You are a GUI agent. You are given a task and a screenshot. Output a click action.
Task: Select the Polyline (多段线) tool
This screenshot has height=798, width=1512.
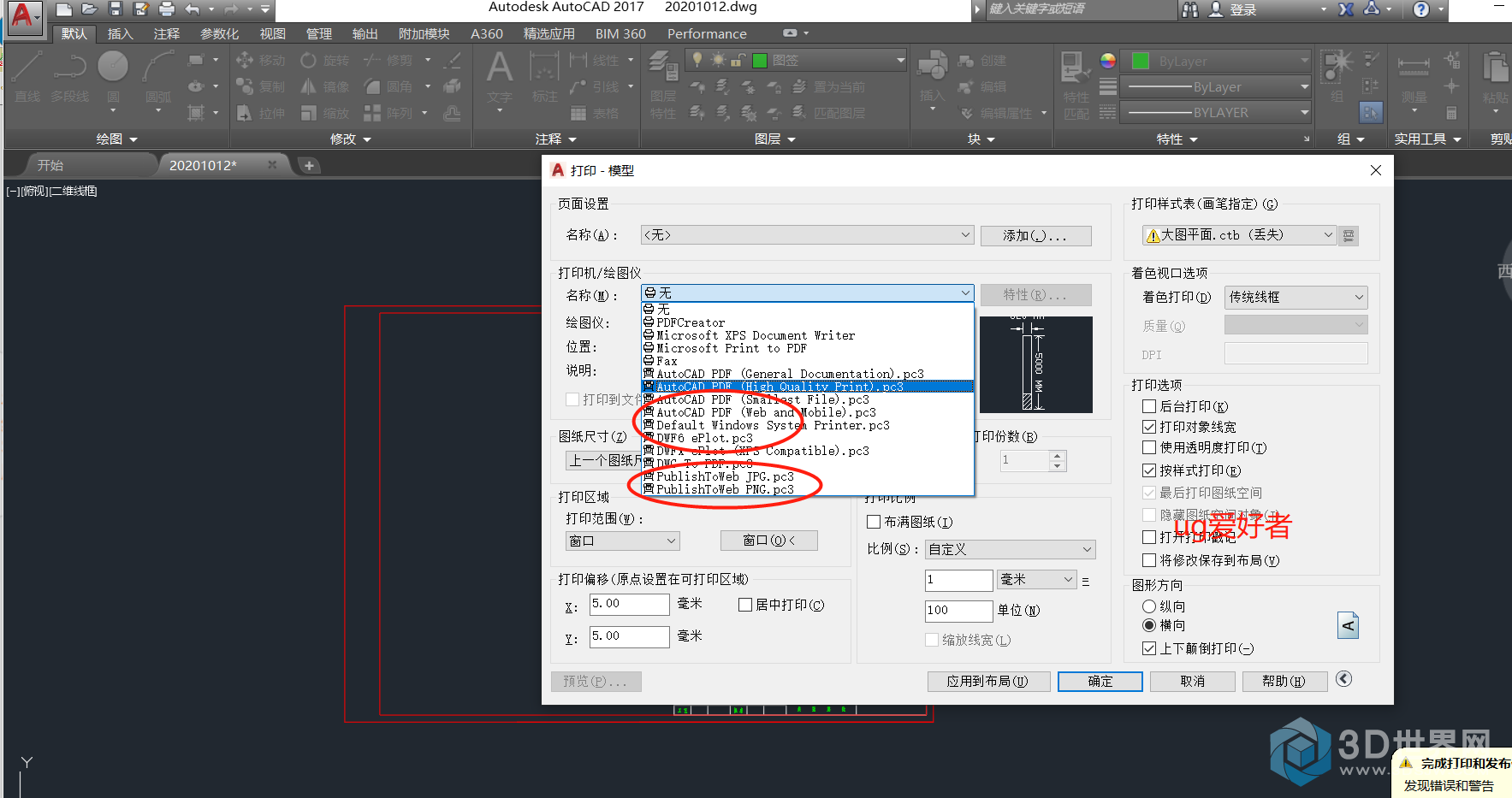pos(69,77)
